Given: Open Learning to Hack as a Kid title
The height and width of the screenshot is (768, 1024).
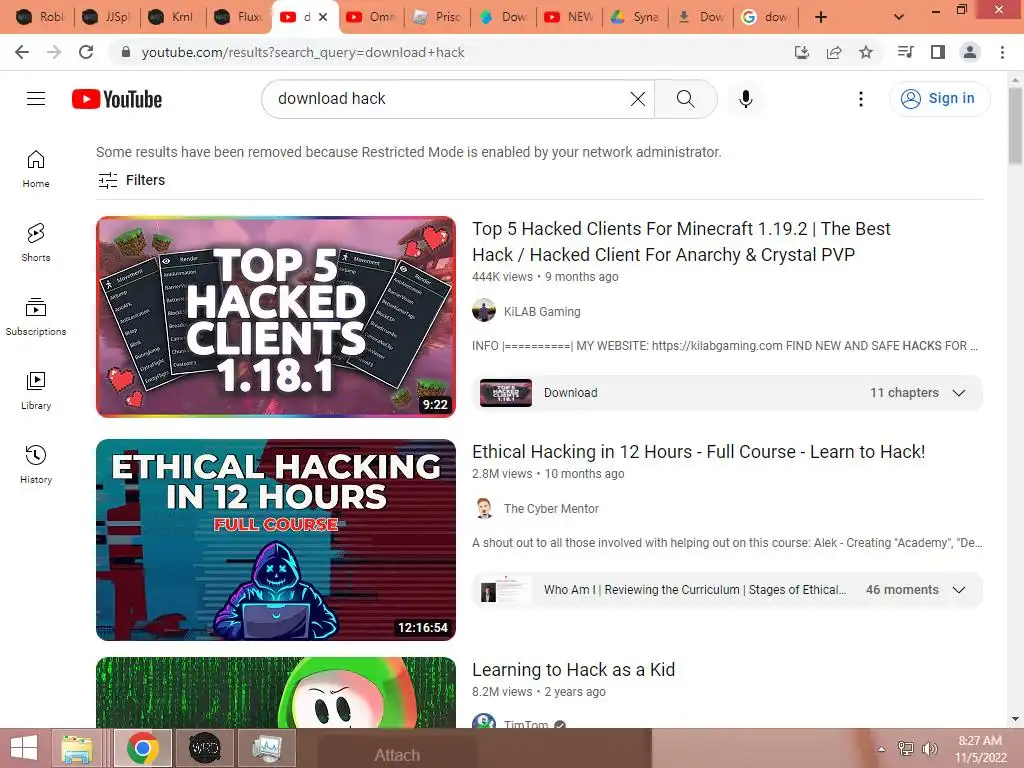Looking at the screenshot, I should [x=573, y=670].
